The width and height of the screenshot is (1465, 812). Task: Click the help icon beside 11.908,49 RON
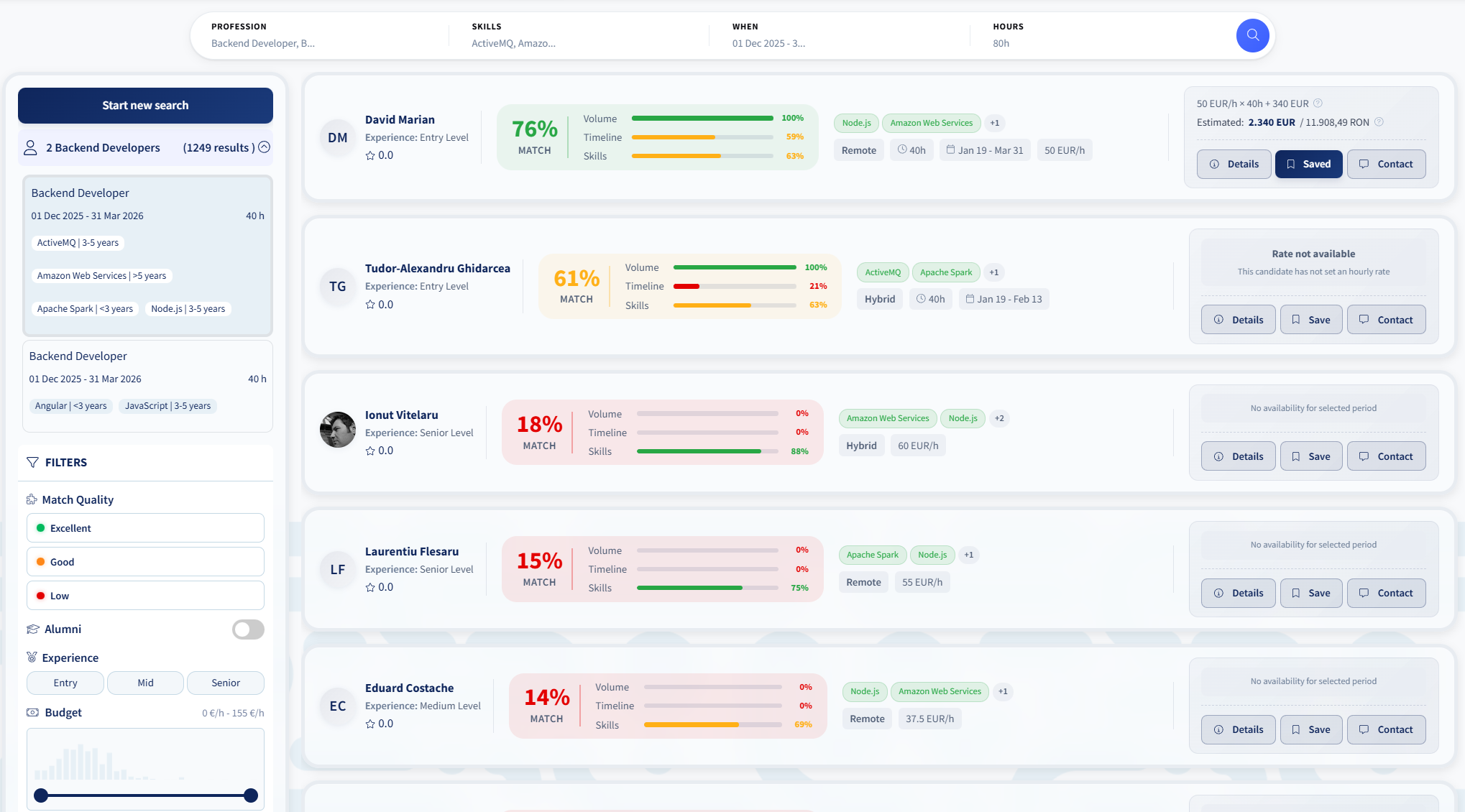pyautogui.click(x=1379, y=122)
